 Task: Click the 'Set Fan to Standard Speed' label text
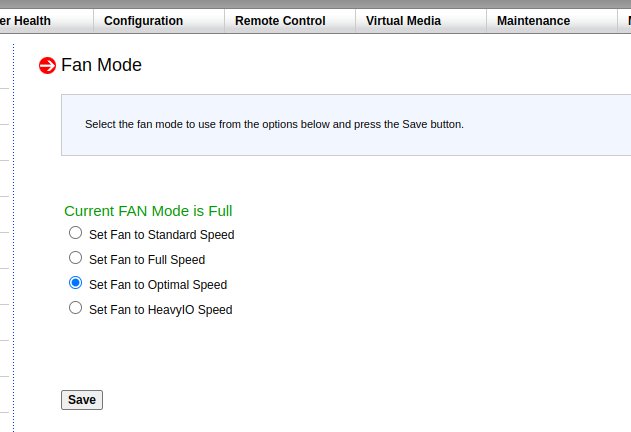(161, 235)
